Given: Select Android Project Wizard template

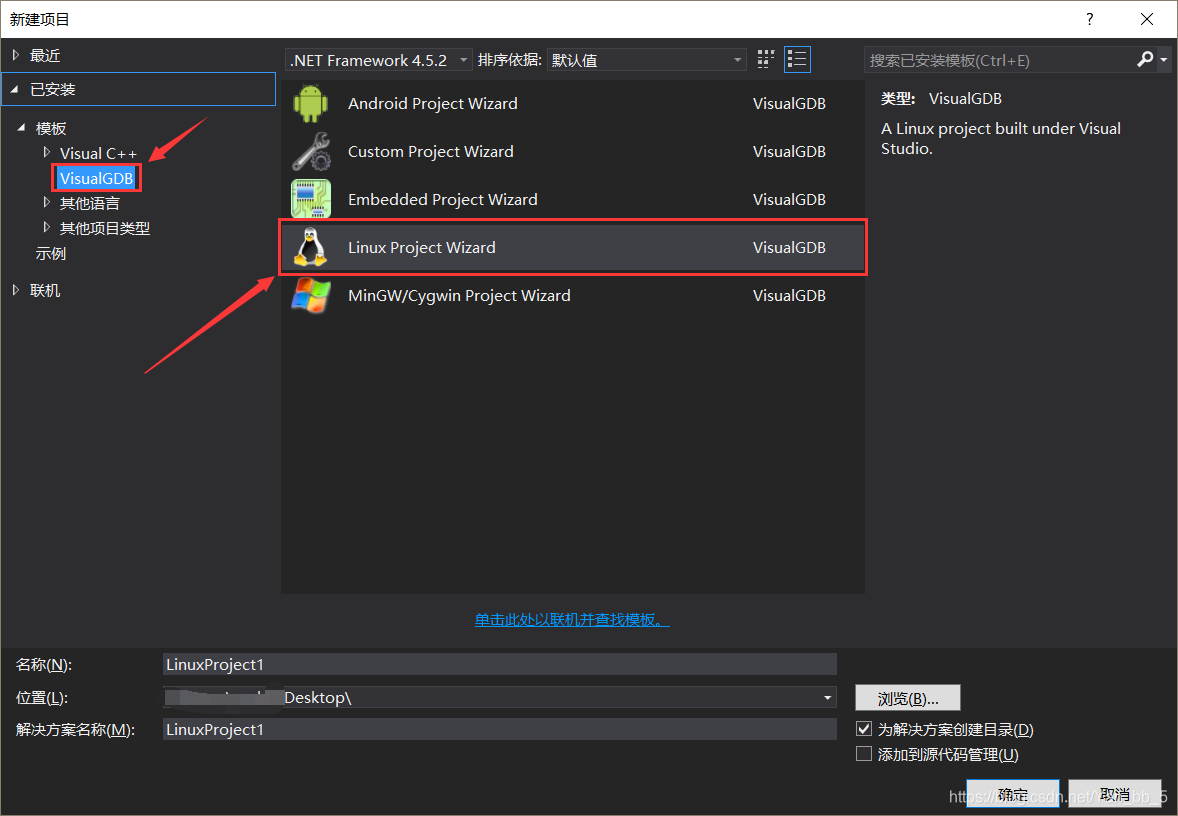Looking at the screenshot, I should point(572,104).
